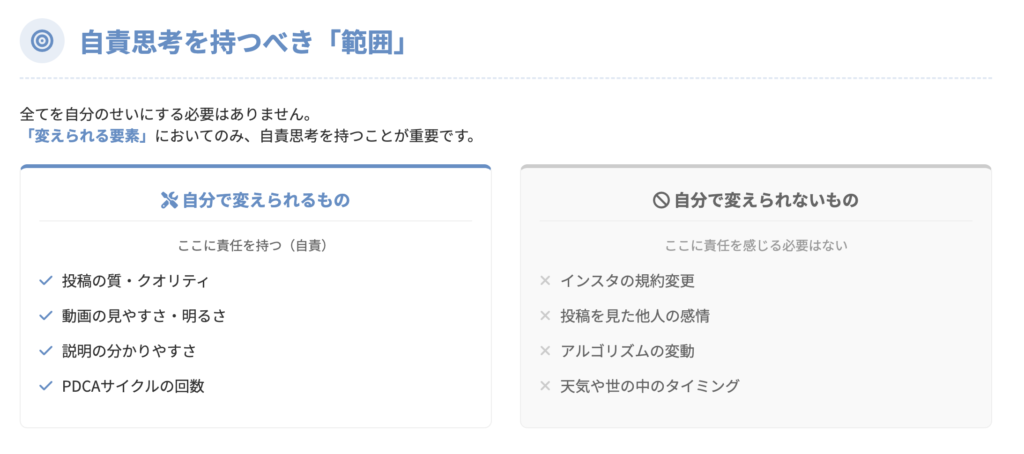1024x454 pixels.
Task: Click the wrench tools icon in blue card
Action: click(x=168, y=200)
